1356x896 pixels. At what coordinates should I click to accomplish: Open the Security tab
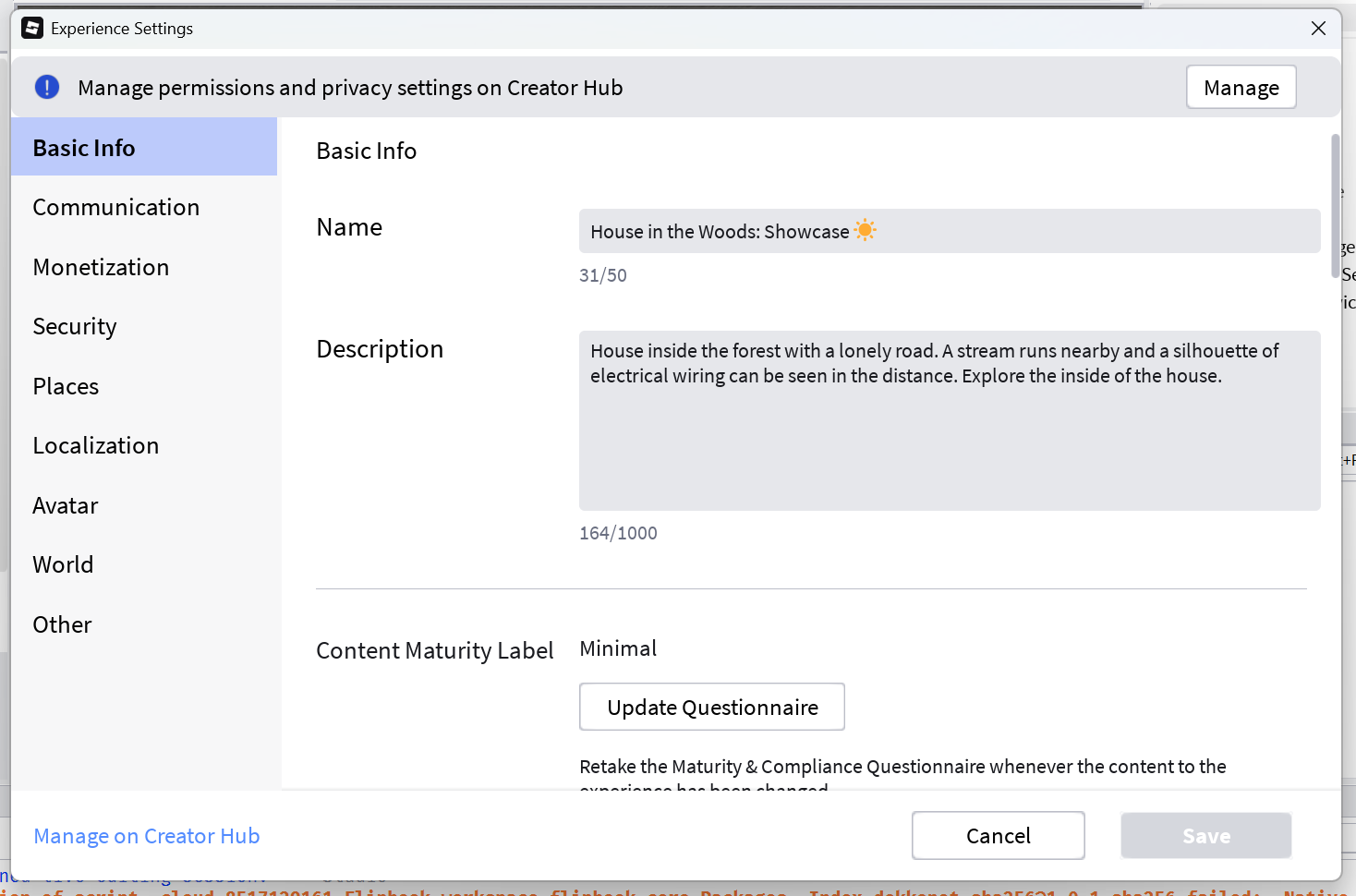coord(144,326)
